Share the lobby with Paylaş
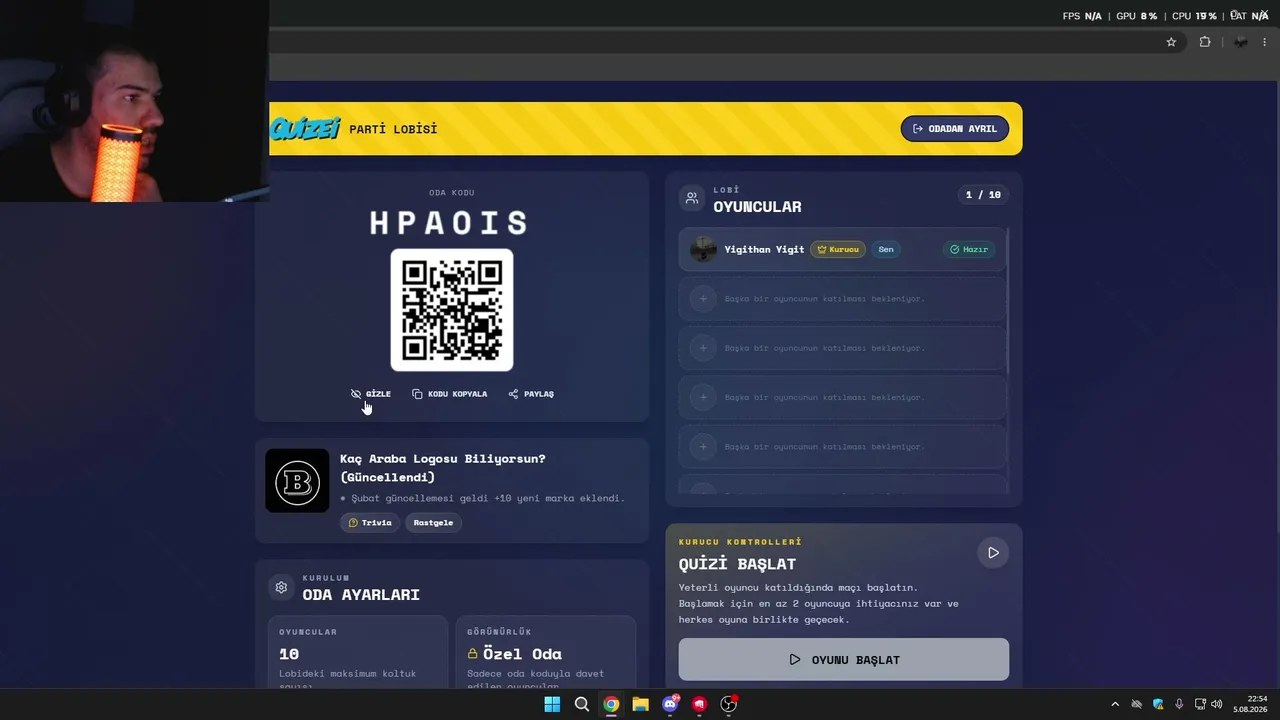The height and width of the screenshot is (720, 1280). tap(531, 394)
